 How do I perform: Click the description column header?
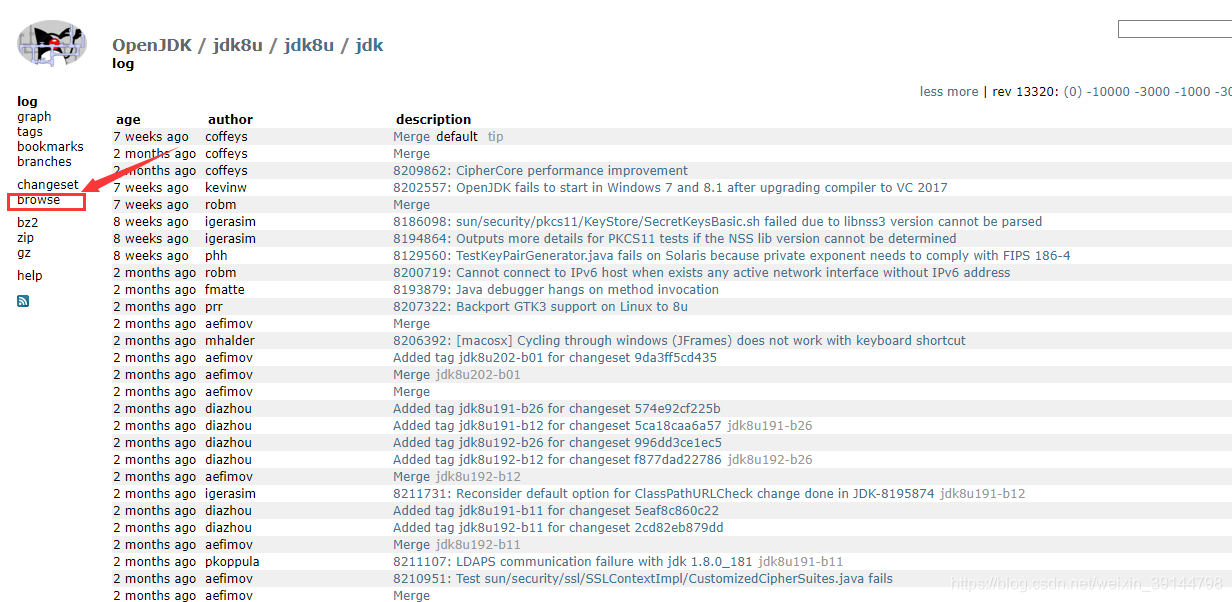[x=433, y=120]
